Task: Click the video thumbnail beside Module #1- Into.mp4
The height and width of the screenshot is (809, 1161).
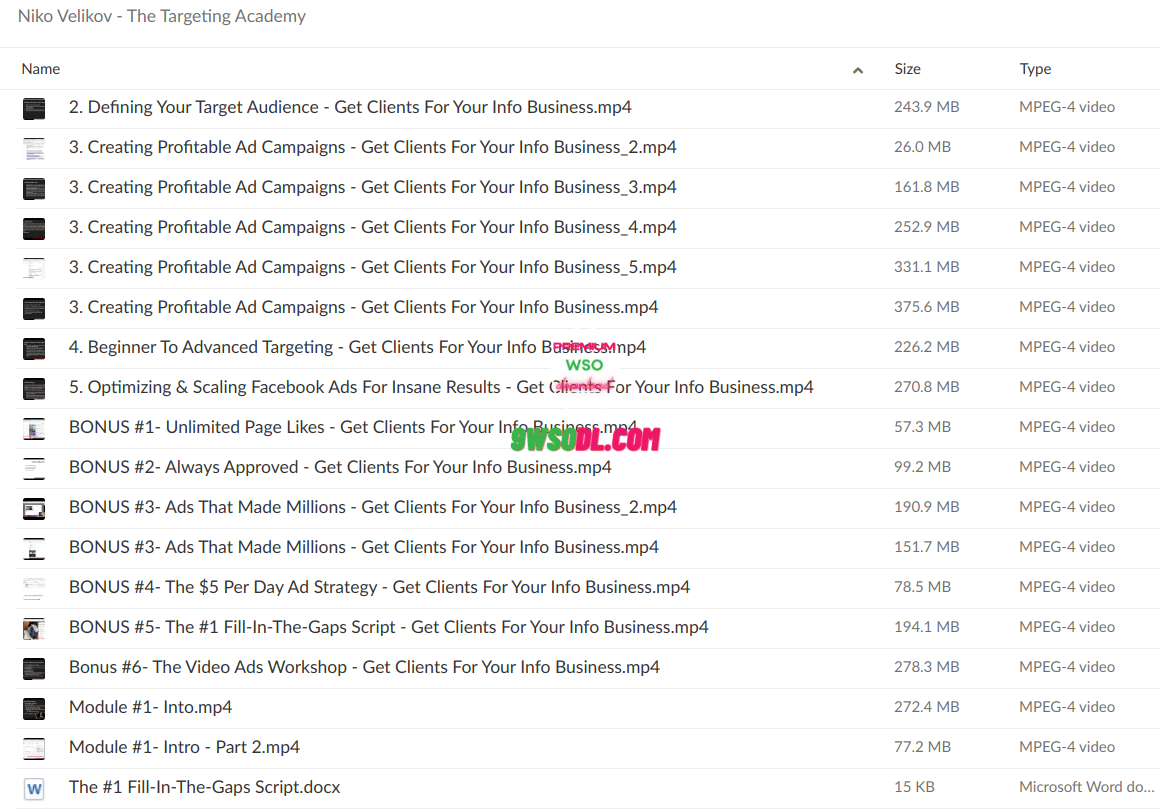Action: (x=34, y=708)
